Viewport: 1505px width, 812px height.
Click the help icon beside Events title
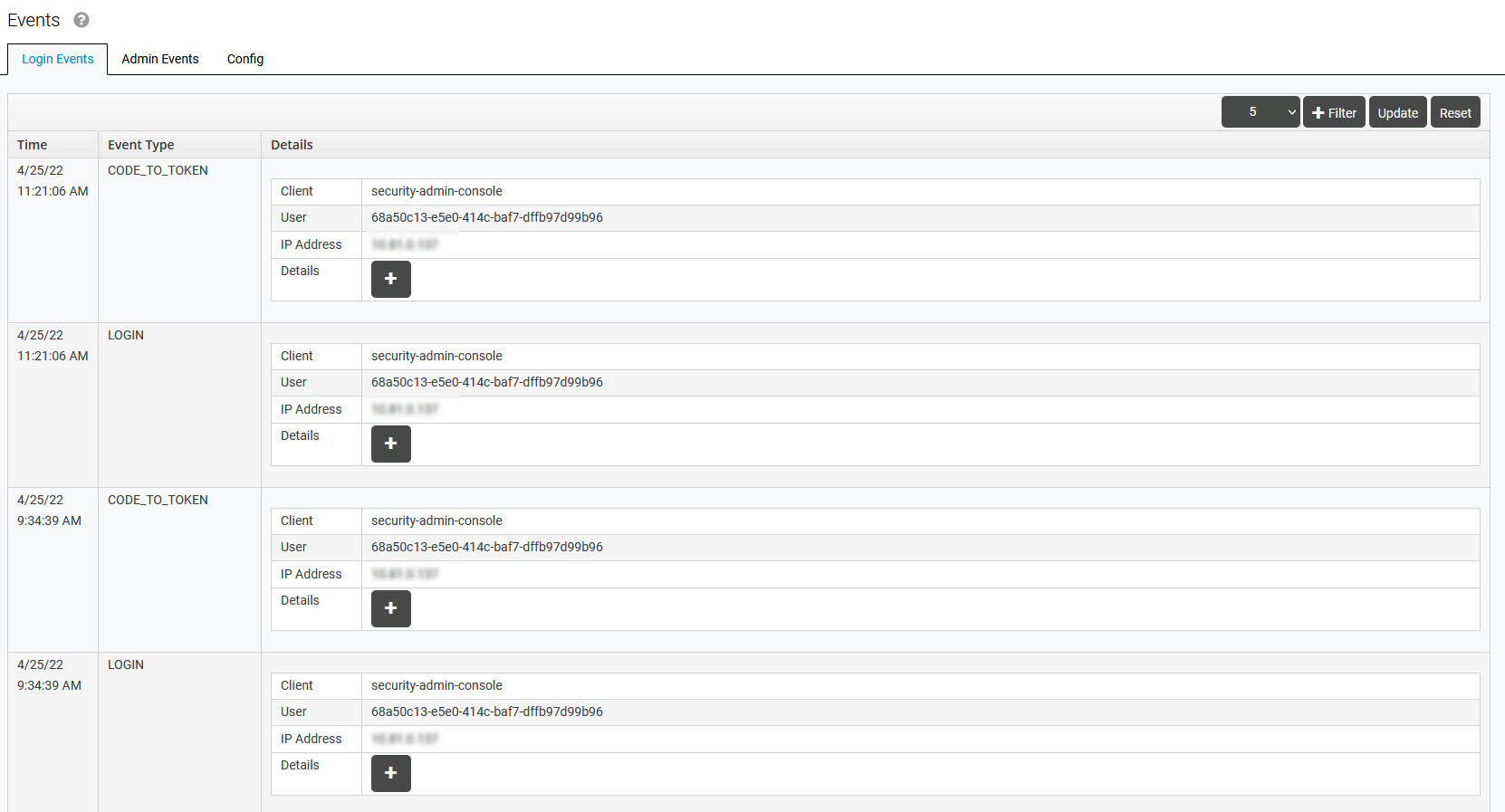(x=81, y=20)
